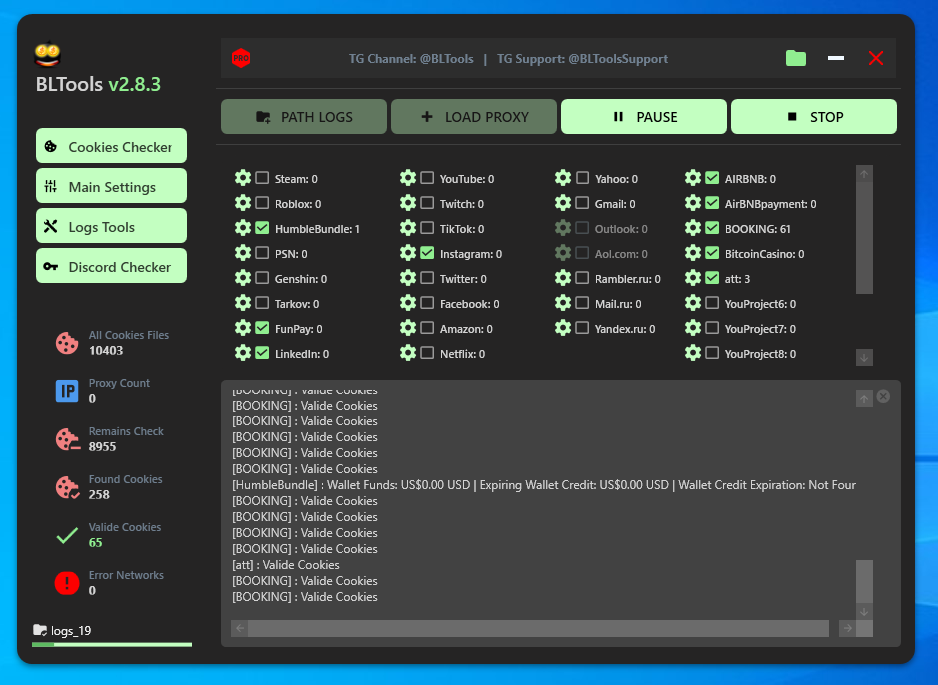
Task: Open settings gear for TikTok
Action: 408,228
